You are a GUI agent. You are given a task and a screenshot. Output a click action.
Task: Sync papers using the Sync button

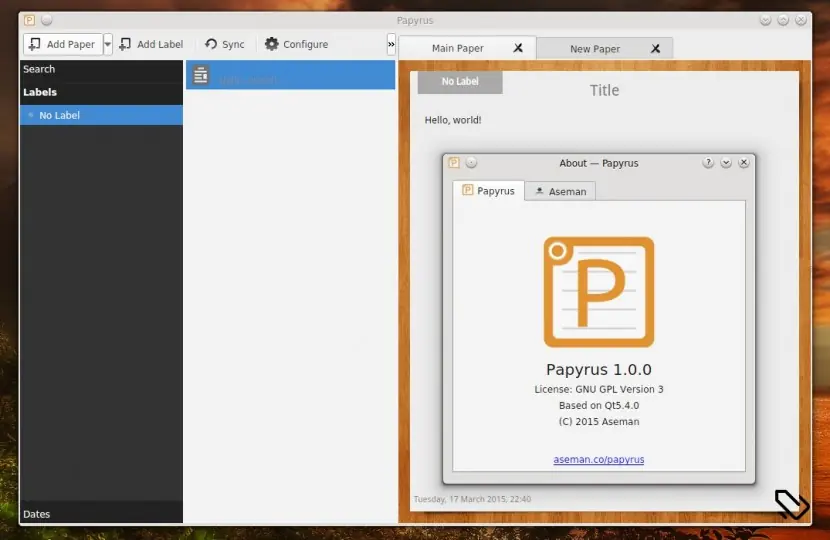point(225,44)
